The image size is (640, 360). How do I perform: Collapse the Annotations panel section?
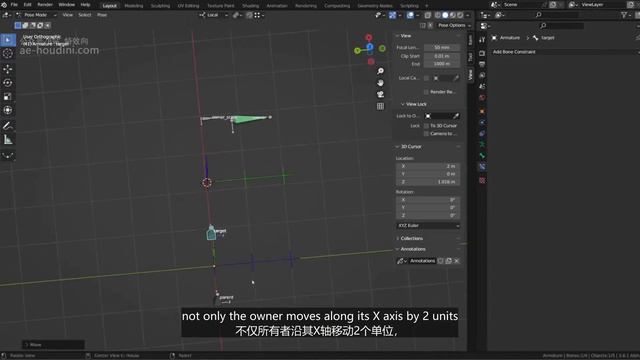[411, 249]
